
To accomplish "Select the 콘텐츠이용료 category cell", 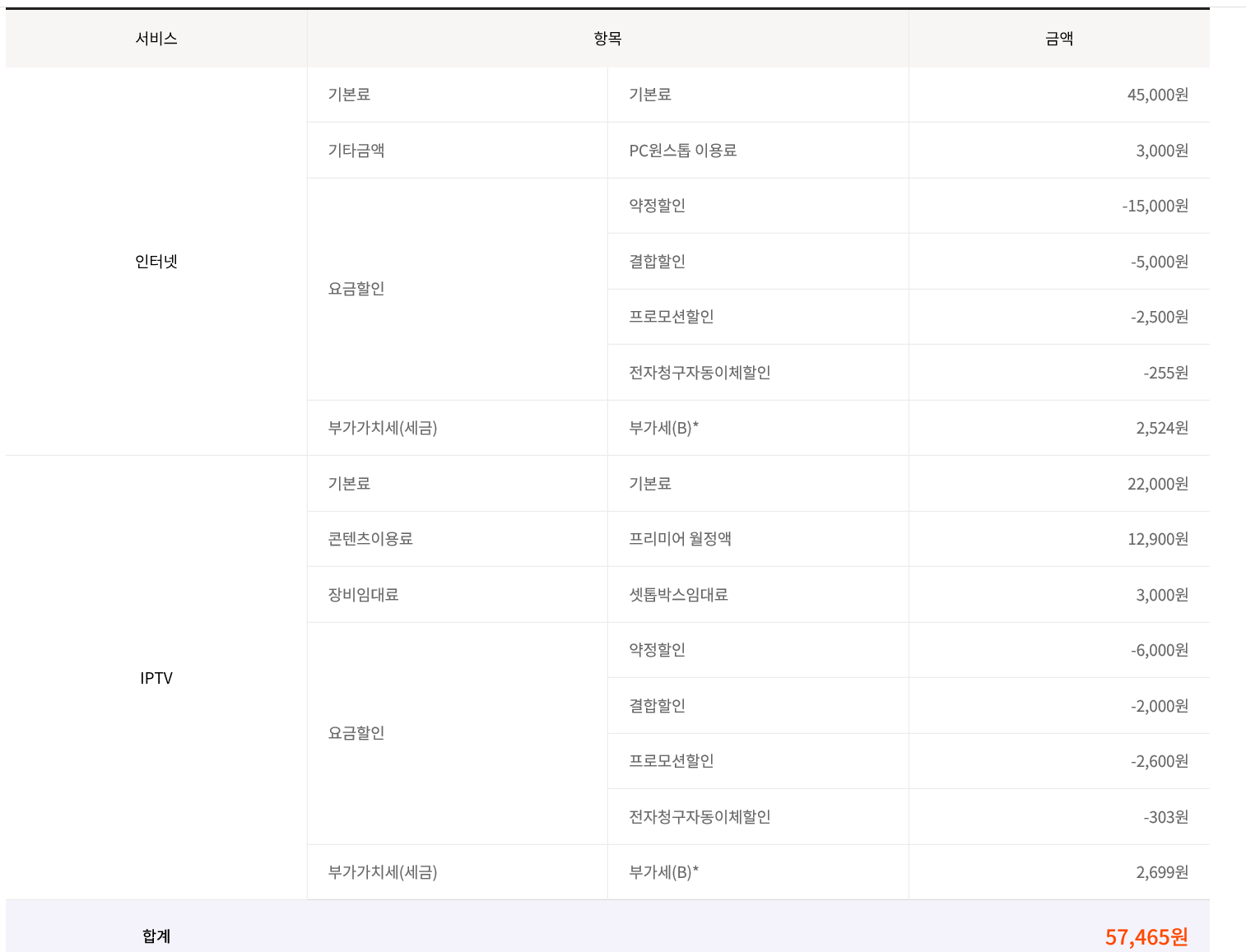I will coord(370,539).
